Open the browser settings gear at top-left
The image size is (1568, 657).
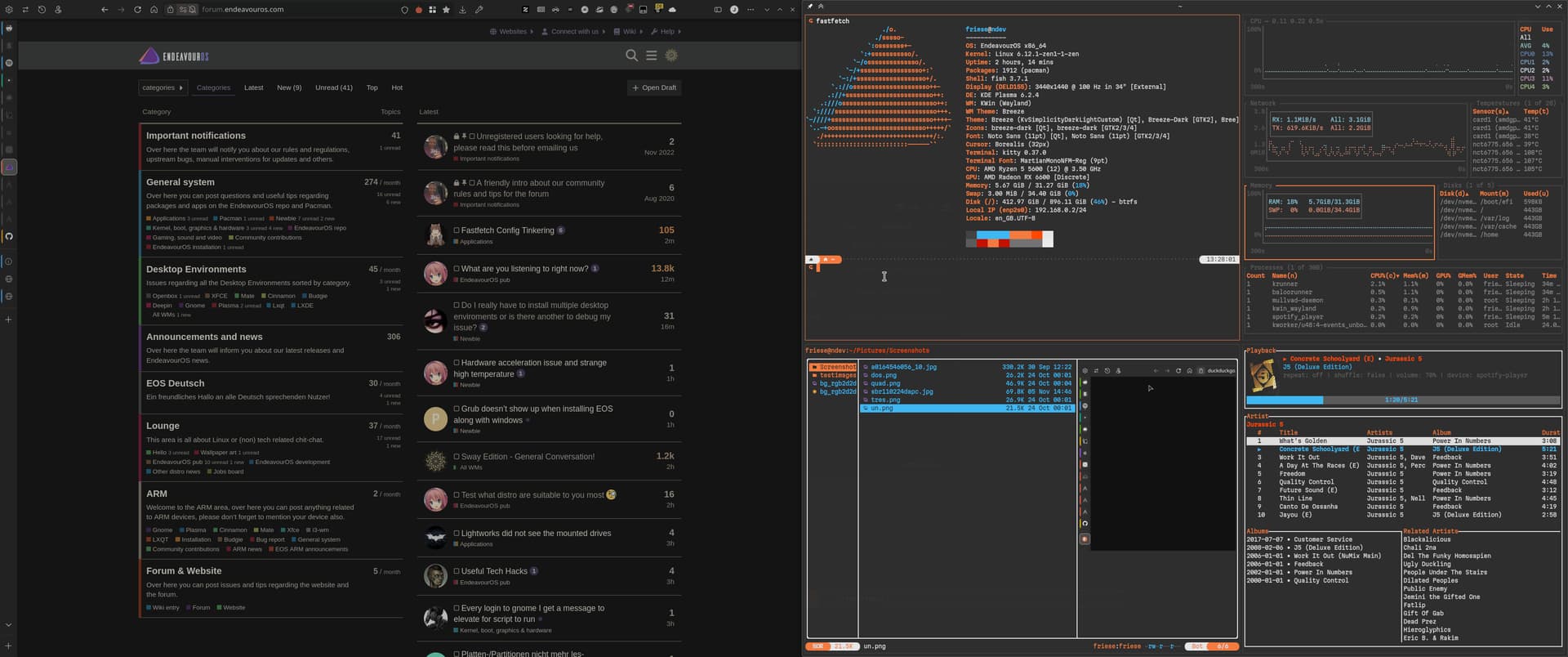tap(9, 10)
